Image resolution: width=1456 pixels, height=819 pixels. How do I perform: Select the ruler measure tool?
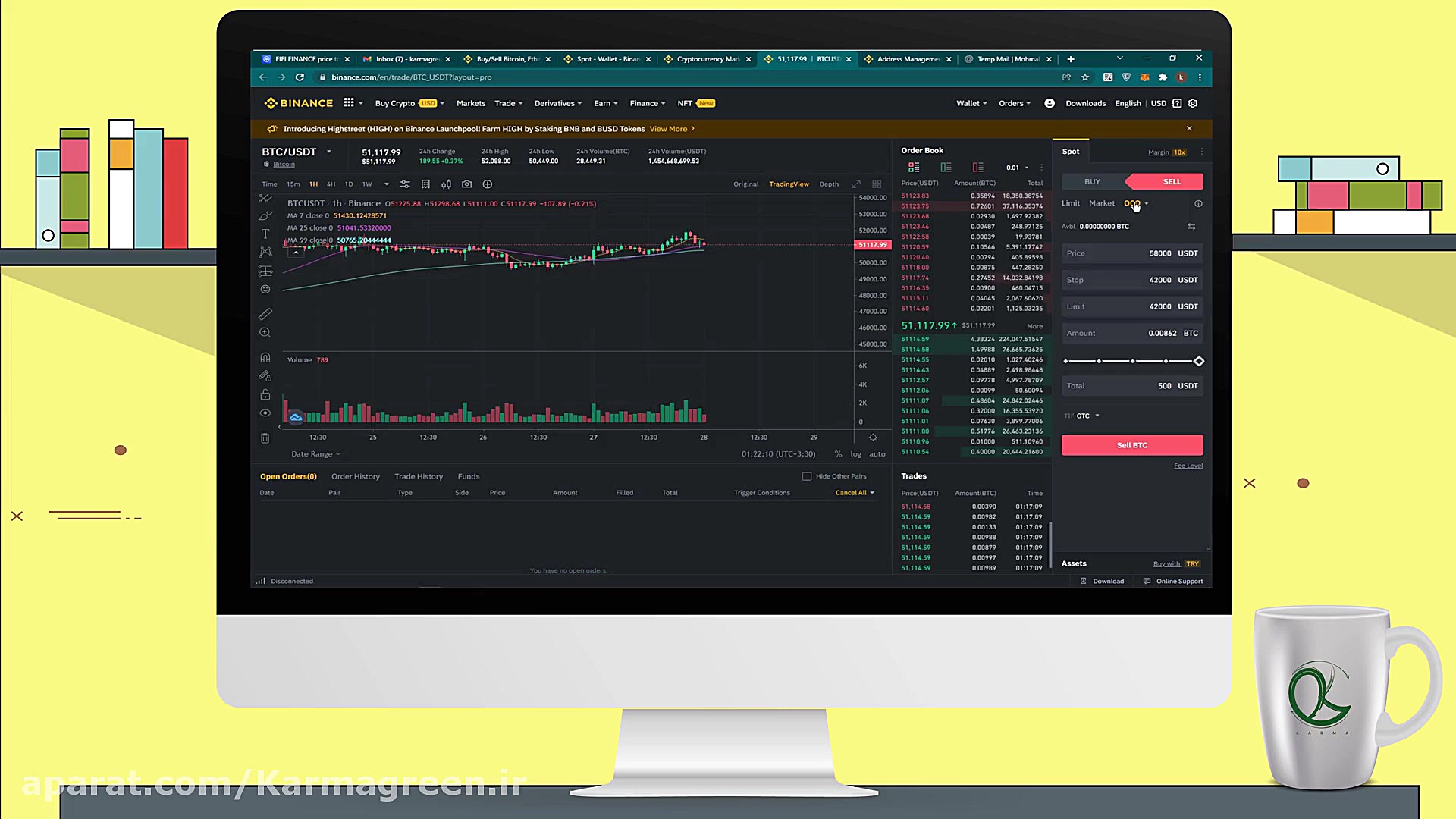point(265,314)
